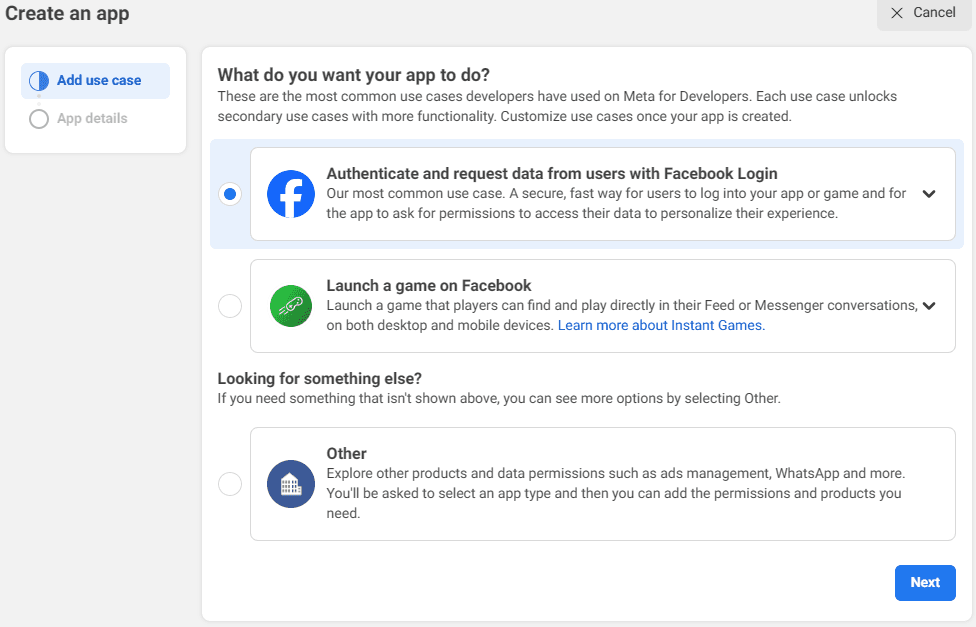The width and height of the screenshot is (976, 627).
Task: Click the Launch a game on Facebook title
Action: tap(429, 285)
